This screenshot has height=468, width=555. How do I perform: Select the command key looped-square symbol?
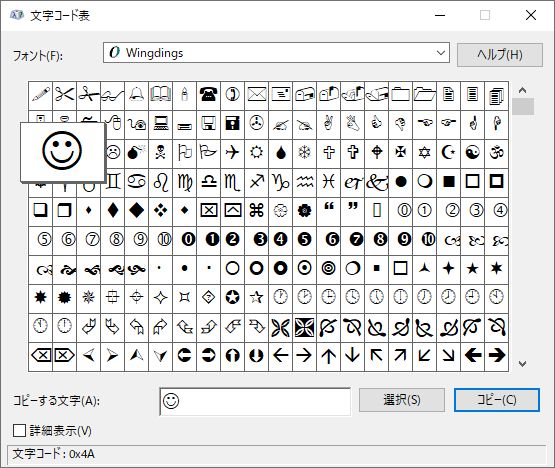click(x=257, y=211)
